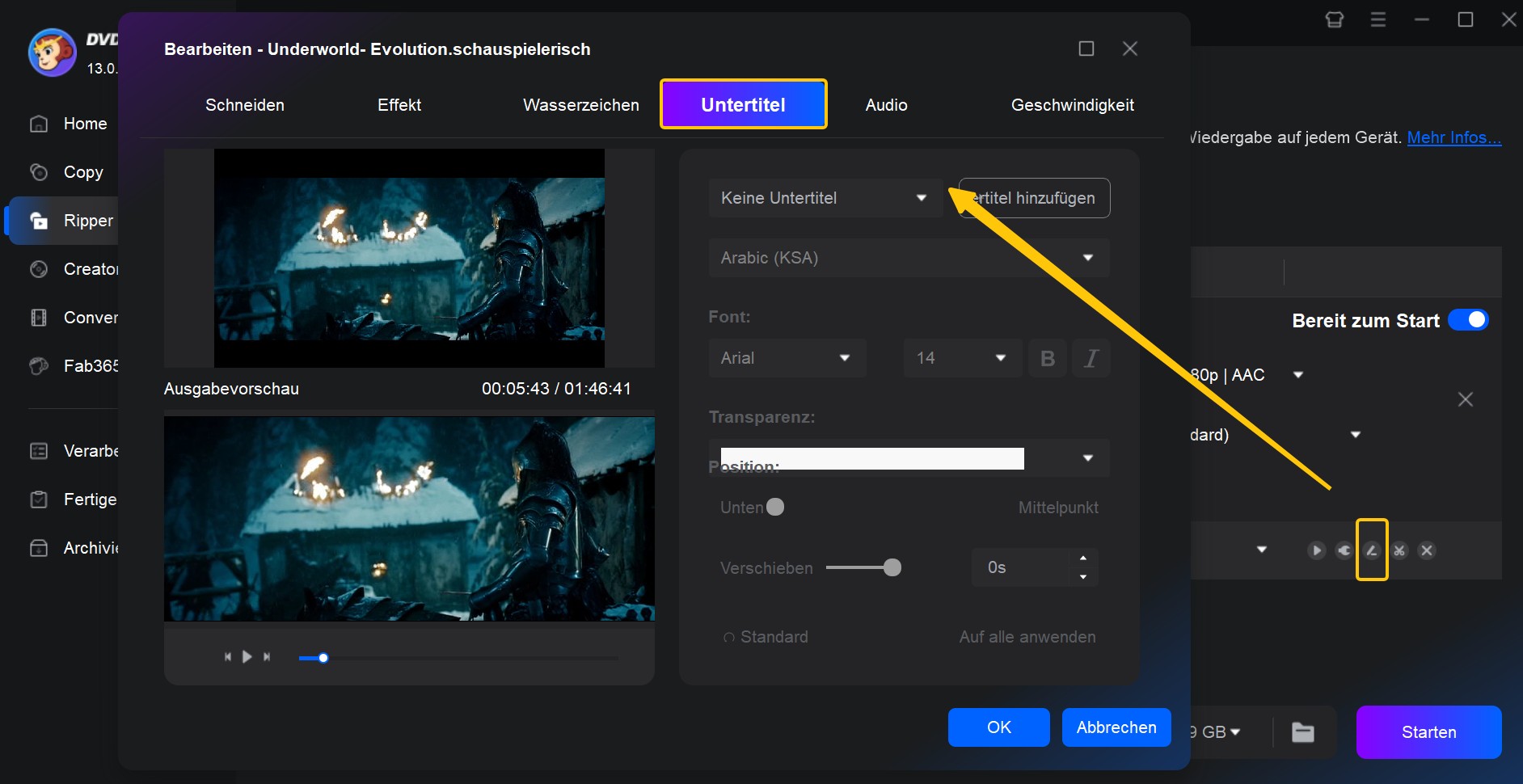
Task: Toggle the Bereit zum Start switch
Action: [1468, 320]
